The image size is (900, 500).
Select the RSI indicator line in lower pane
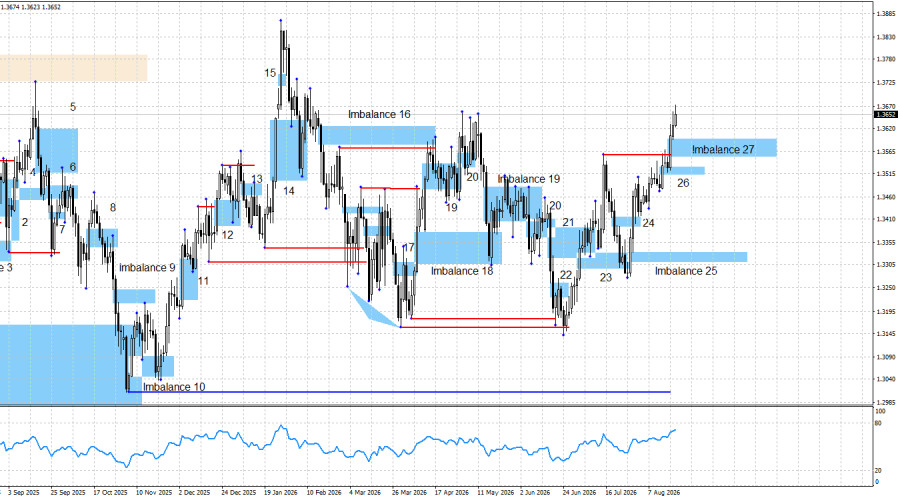tap(338, 445)
